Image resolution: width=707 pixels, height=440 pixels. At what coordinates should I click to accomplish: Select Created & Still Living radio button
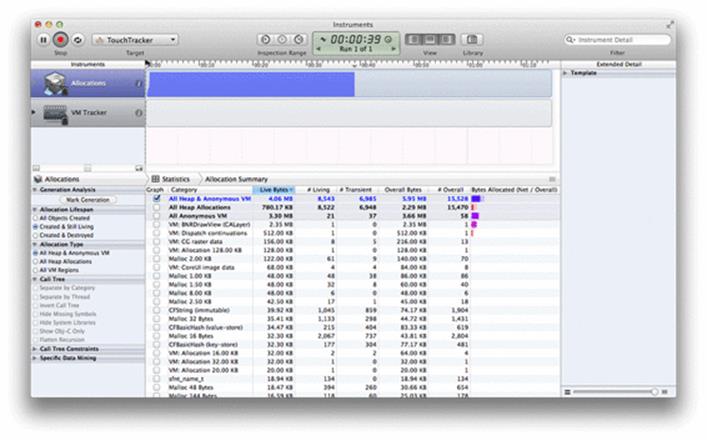click(x=35, y=227)
